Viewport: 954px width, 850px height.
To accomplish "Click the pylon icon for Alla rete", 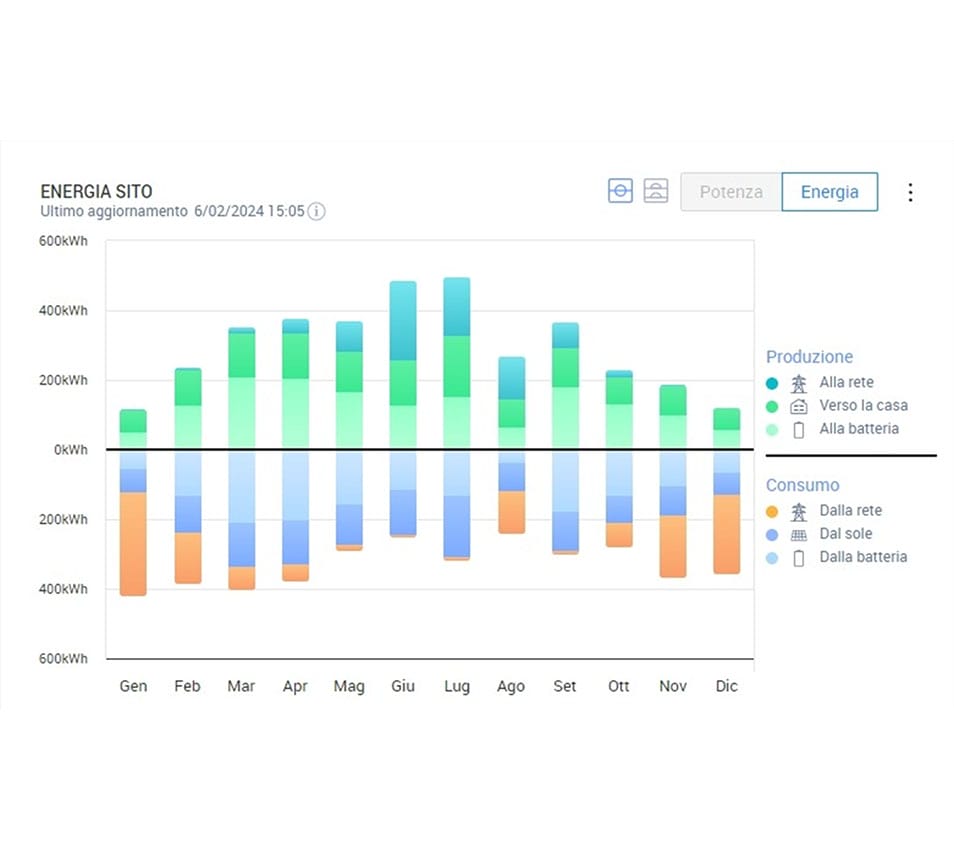I will (798, 383).
